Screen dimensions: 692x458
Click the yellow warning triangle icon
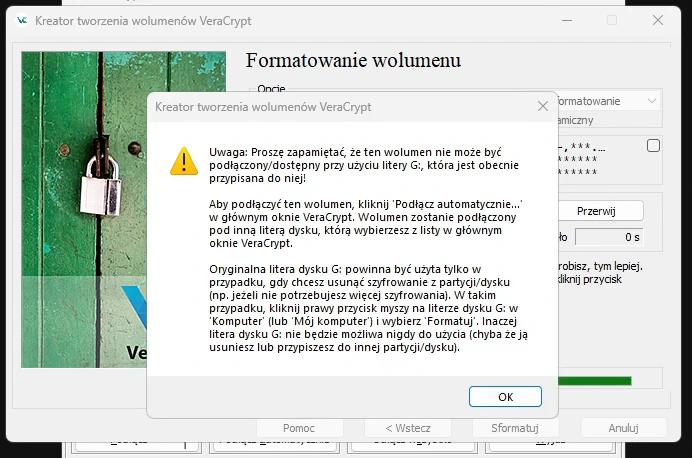coord(184,161)
